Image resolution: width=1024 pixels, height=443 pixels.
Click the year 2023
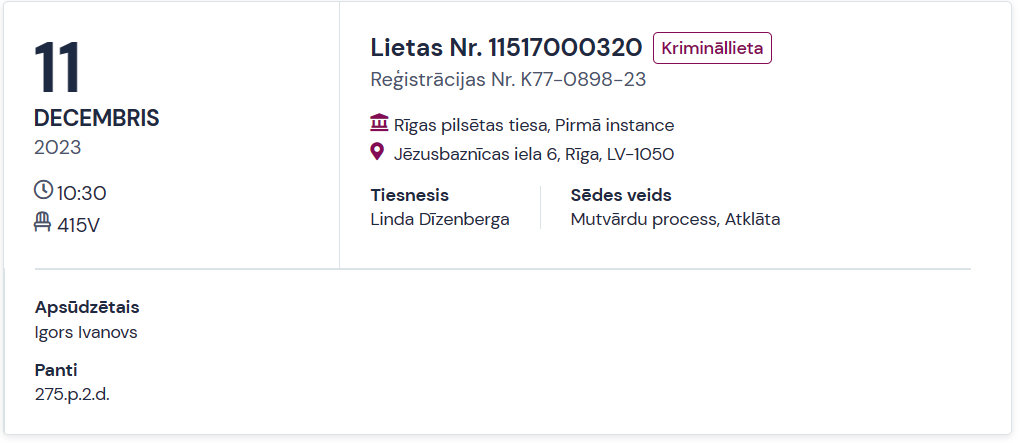(x=57, y=148)
